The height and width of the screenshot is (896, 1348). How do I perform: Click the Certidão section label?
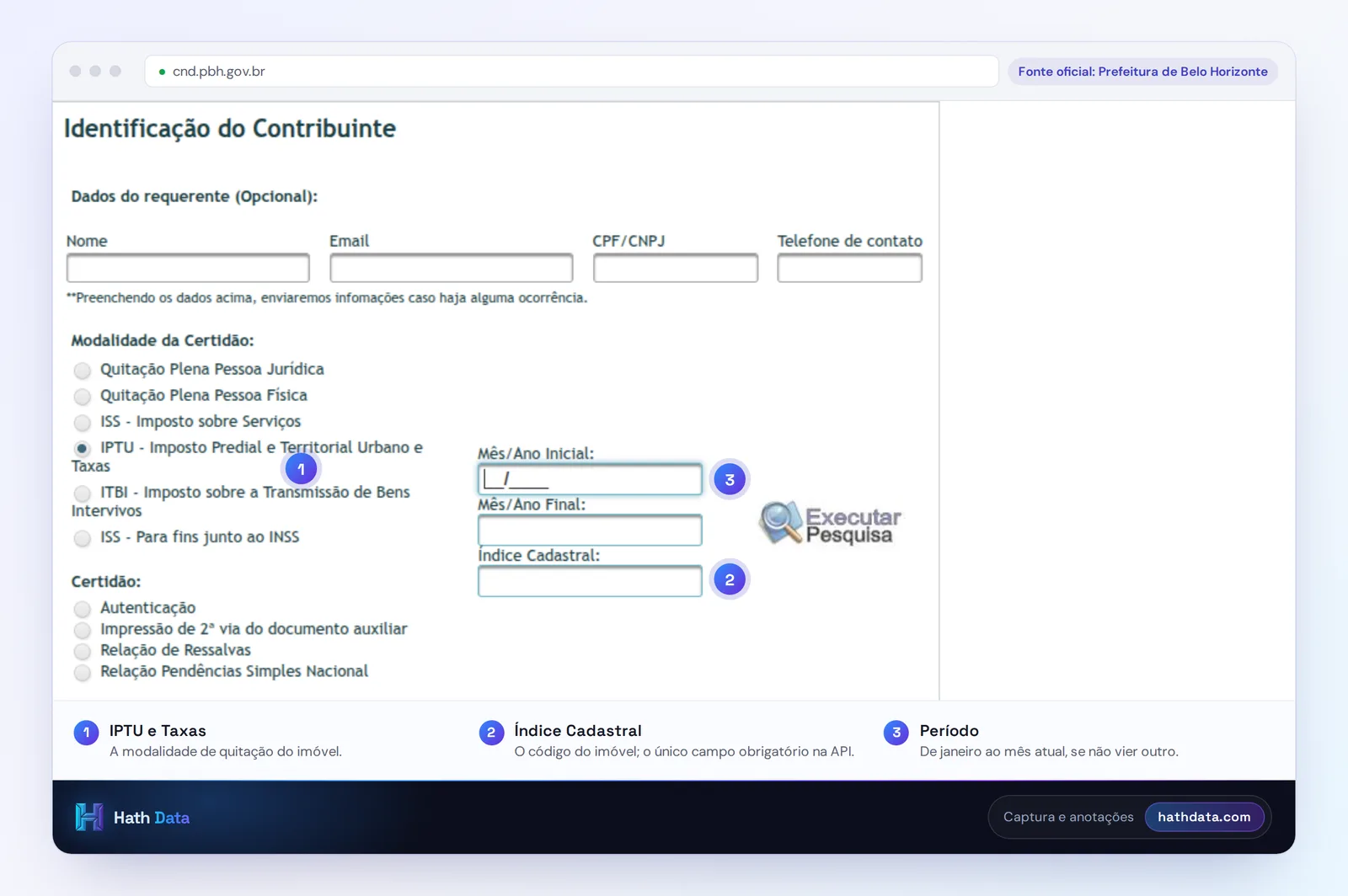click(x=106, y=581)
